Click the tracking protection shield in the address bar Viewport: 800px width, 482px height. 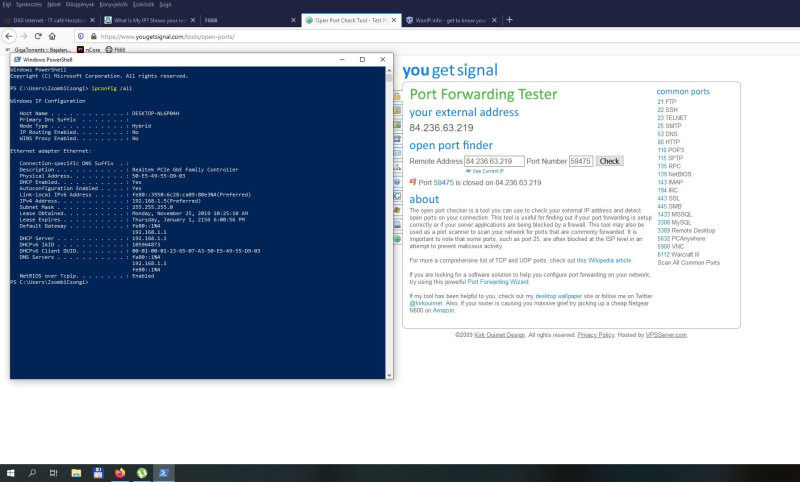(x=81, y=36)
